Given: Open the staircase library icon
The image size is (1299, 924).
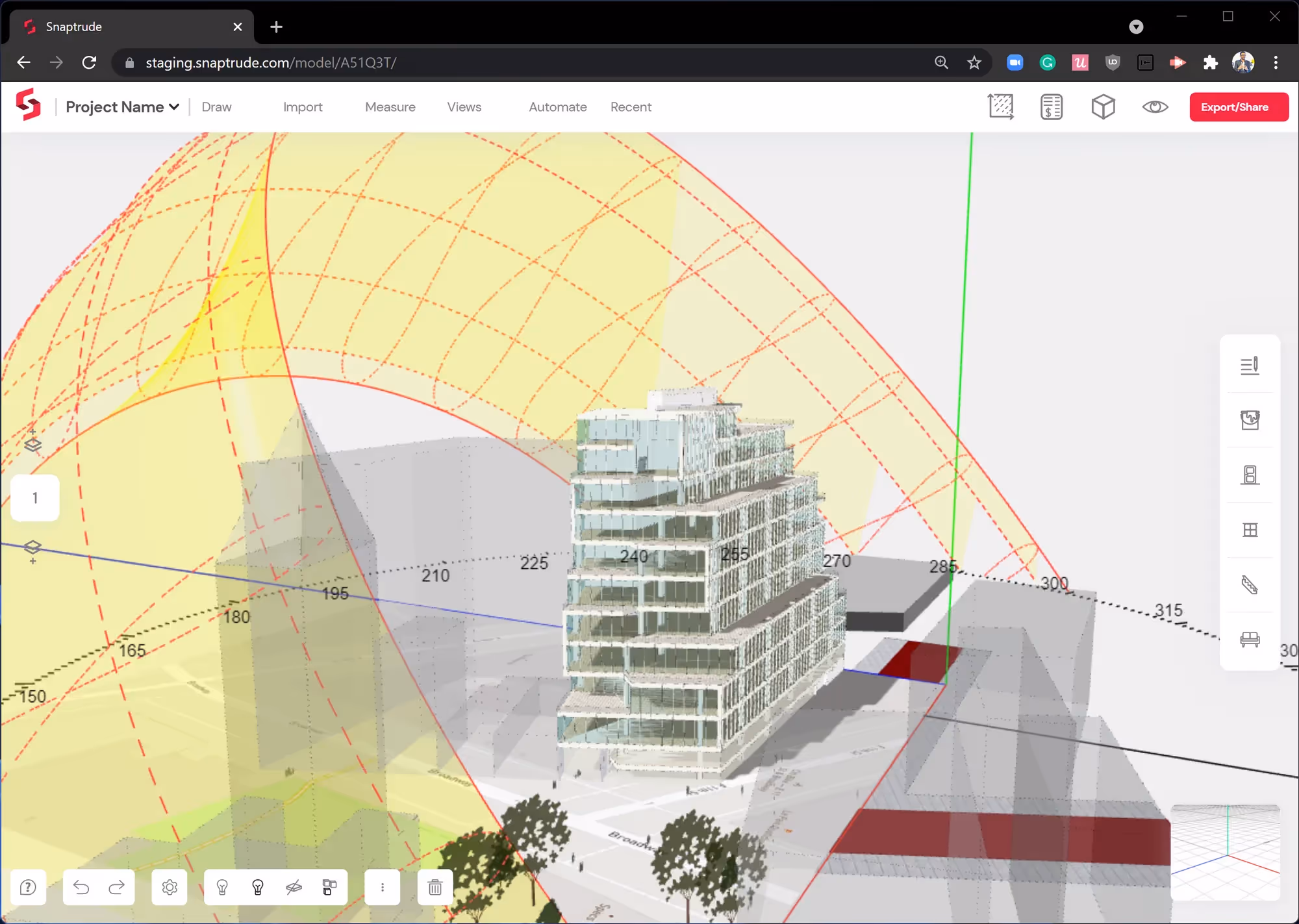Looking at the screenshot, I should pos(1250,585).
